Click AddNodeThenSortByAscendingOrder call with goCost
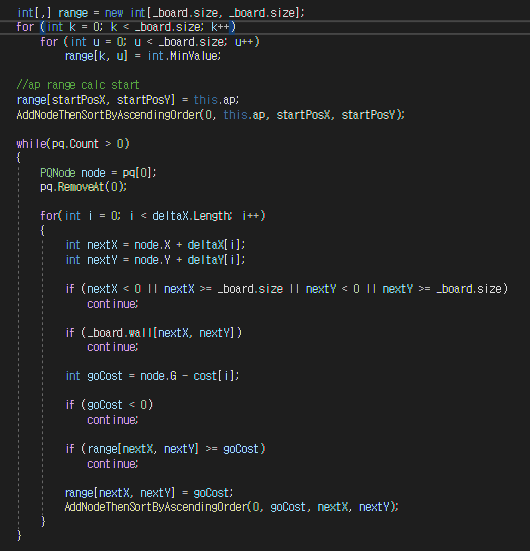The image size is (530, 551). (232, 507)
